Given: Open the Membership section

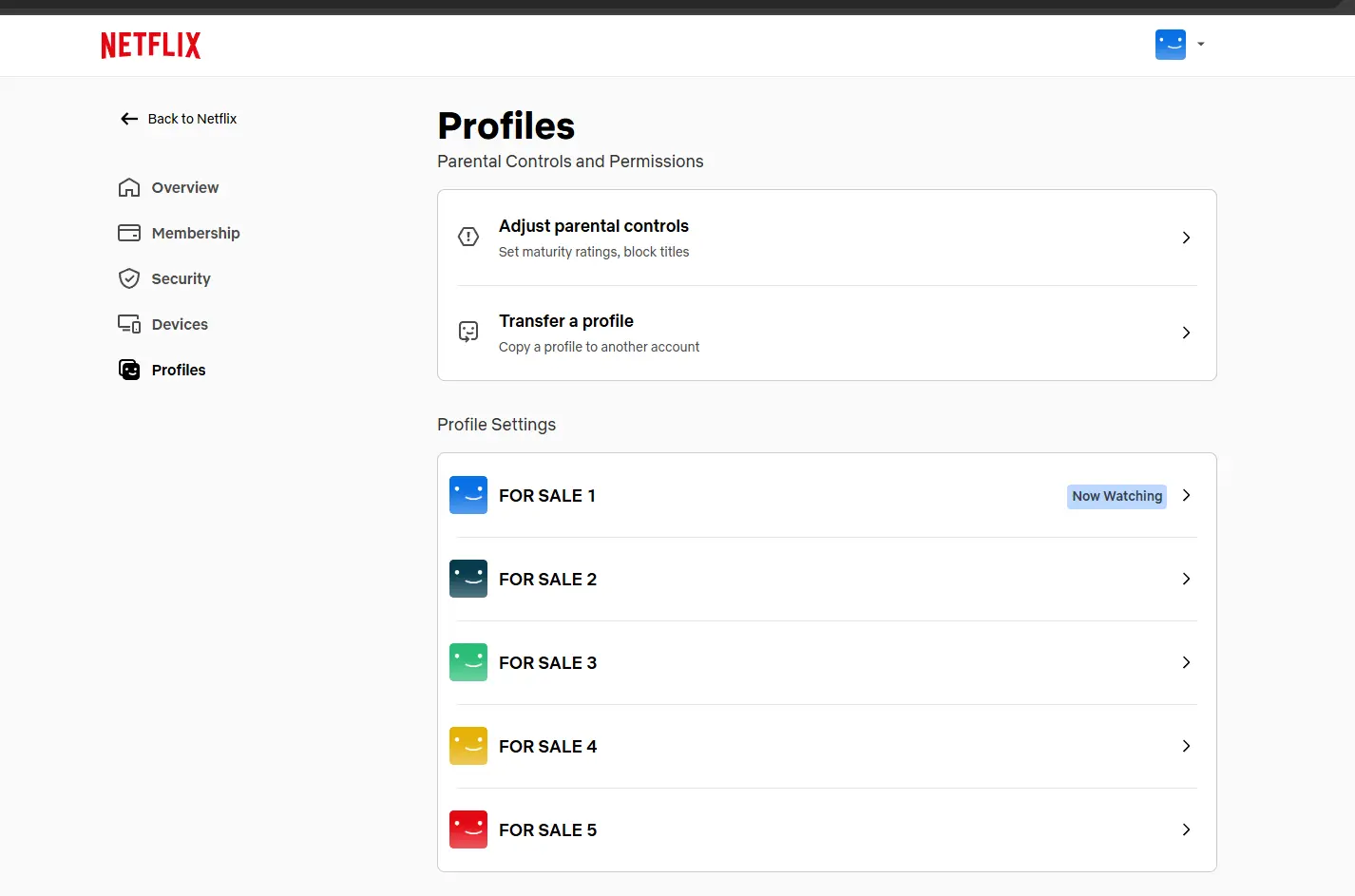Looking at the screenshot, I should tap(196, 233).
